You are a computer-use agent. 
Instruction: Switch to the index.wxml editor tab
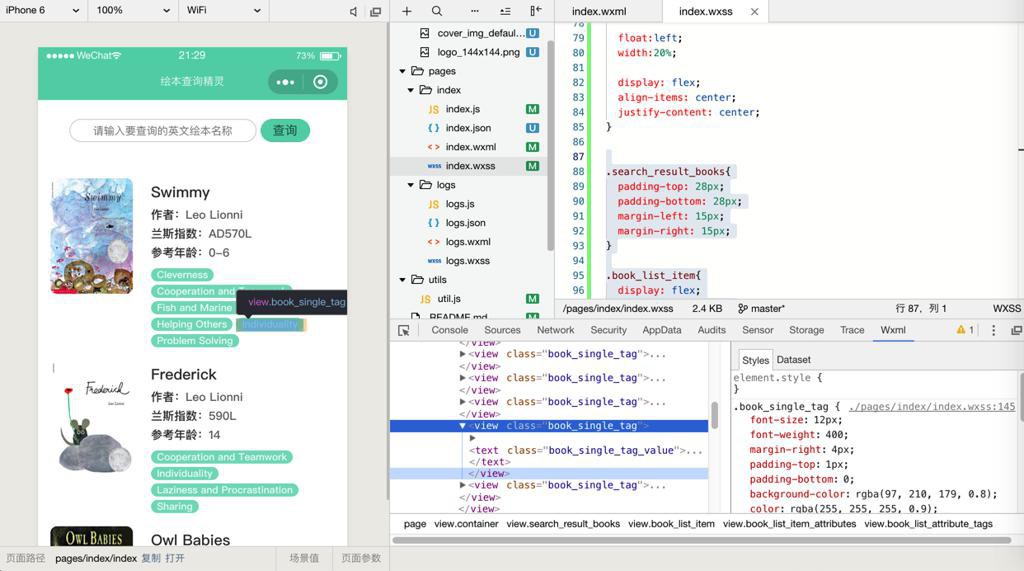599,12
